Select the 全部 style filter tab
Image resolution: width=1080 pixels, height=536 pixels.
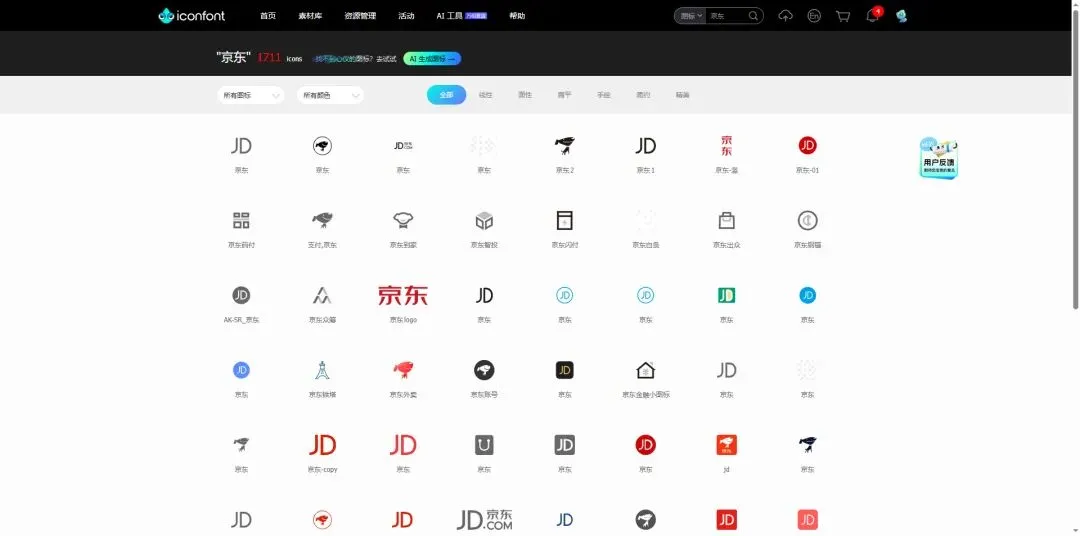(x=446, y=95)
